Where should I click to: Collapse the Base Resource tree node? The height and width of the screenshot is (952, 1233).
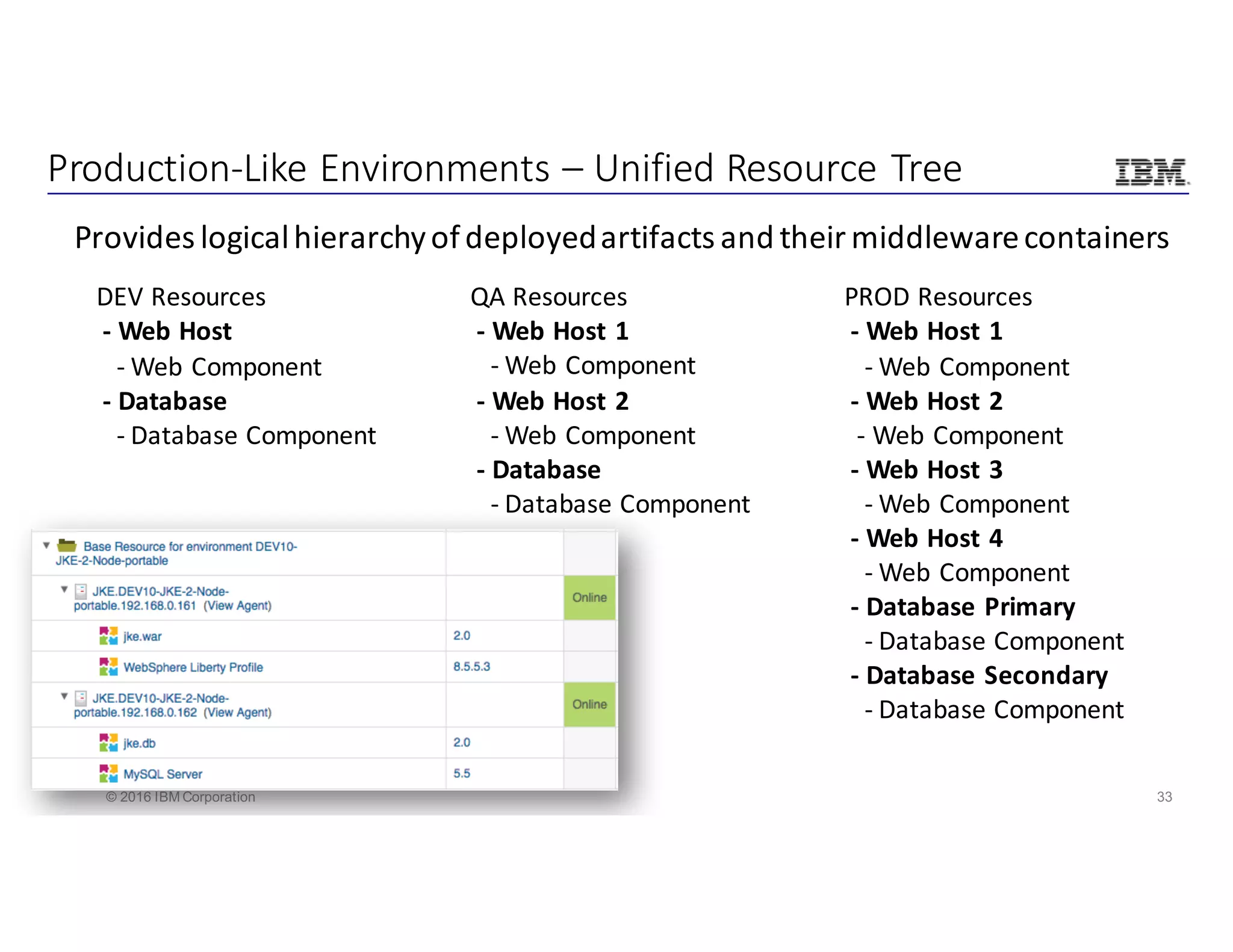point(46,545)
